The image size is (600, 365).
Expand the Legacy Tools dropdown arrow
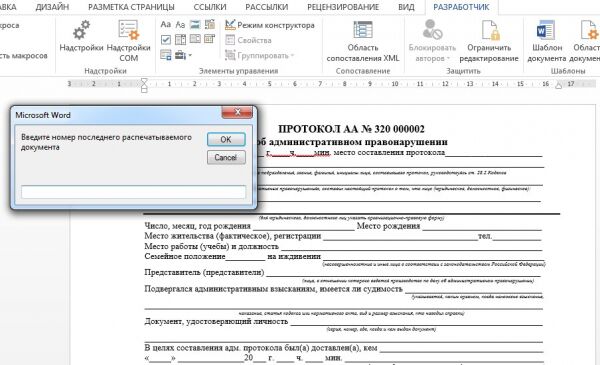pyautogui.click(x=190, y=55)
